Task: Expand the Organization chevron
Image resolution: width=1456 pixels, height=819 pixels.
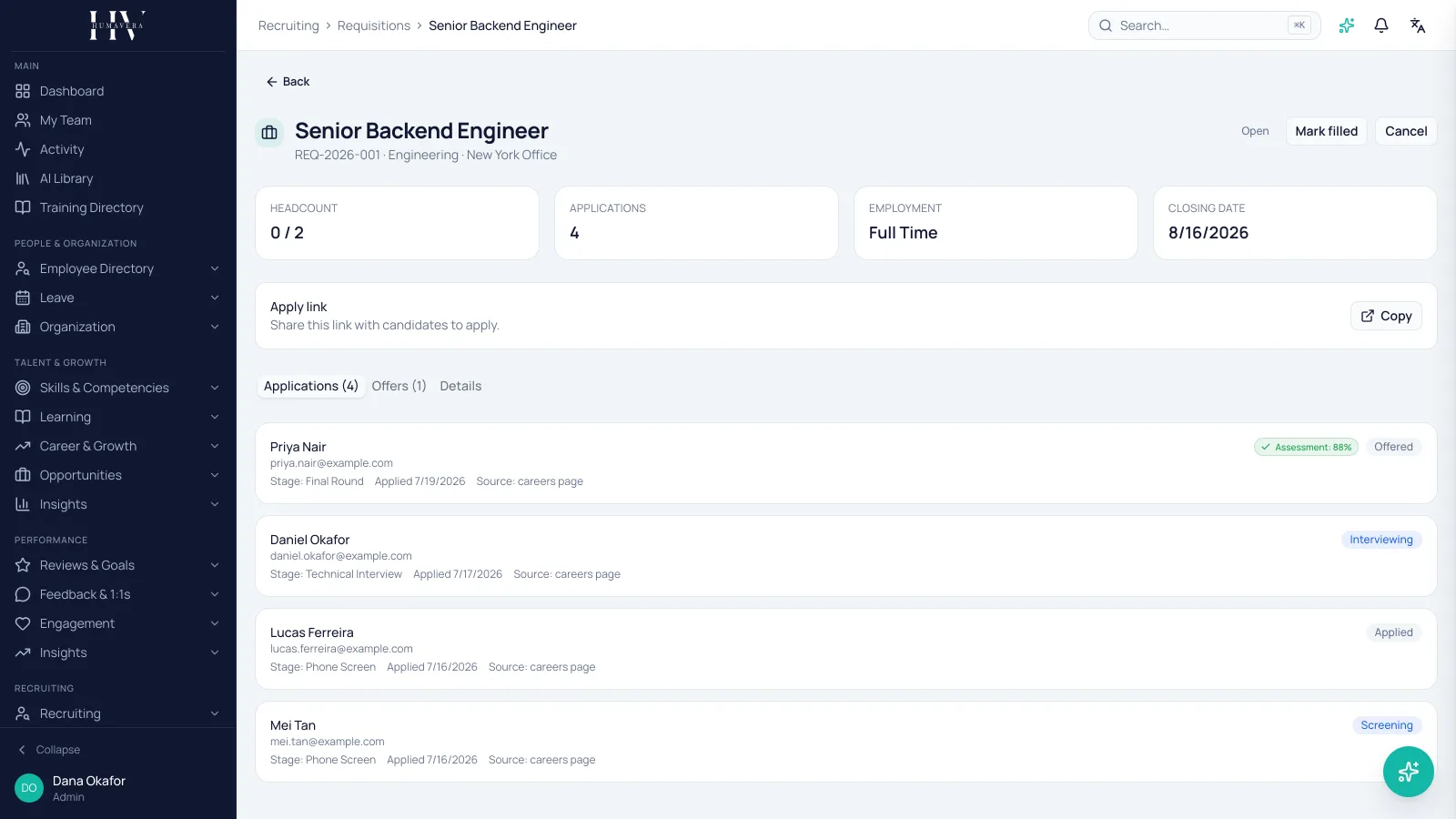Action: (215, 327)
